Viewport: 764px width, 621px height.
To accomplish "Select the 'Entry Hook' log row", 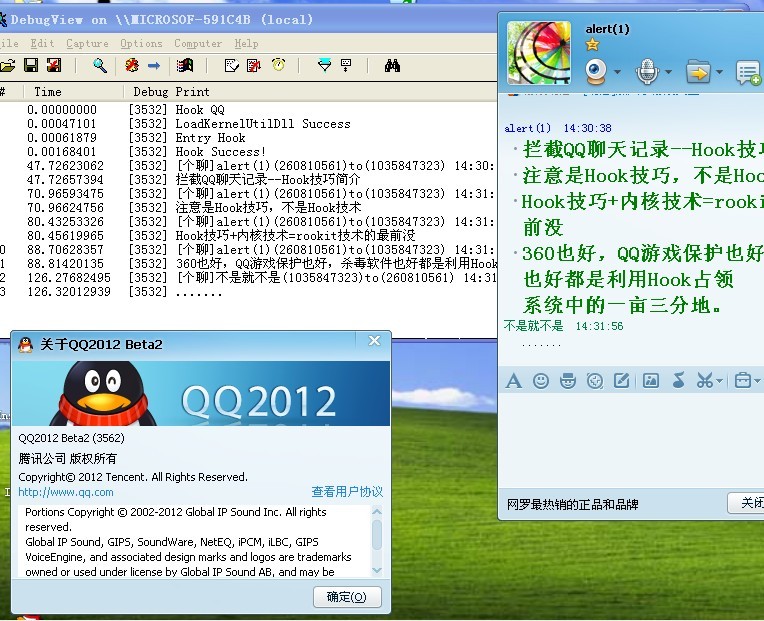I will click(248, 138).
